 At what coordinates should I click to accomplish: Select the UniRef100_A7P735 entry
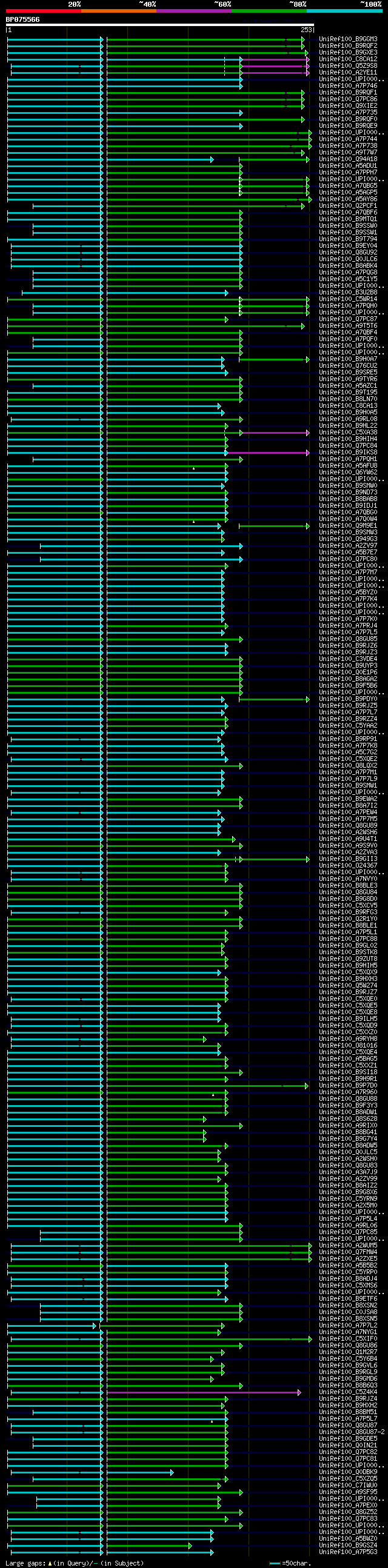coord(348,113)
